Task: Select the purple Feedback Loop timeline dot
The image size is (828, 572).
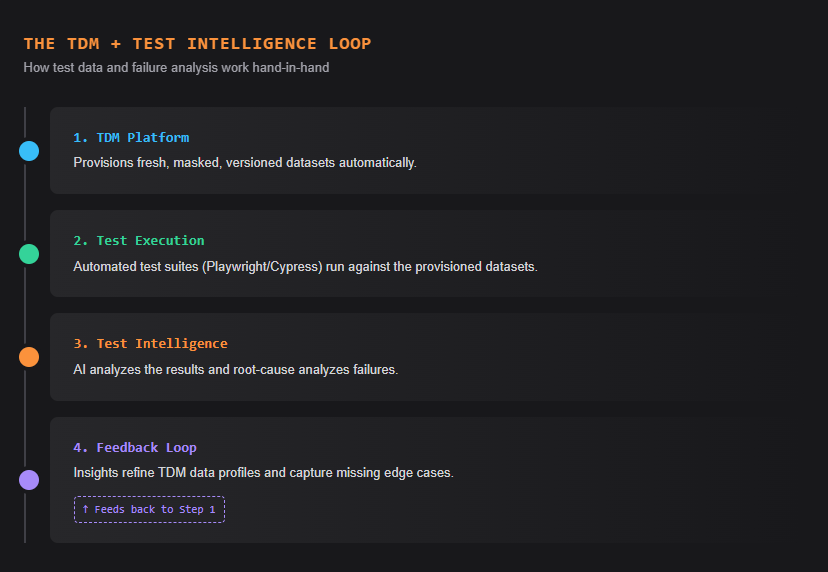Action: click(29, 480)
